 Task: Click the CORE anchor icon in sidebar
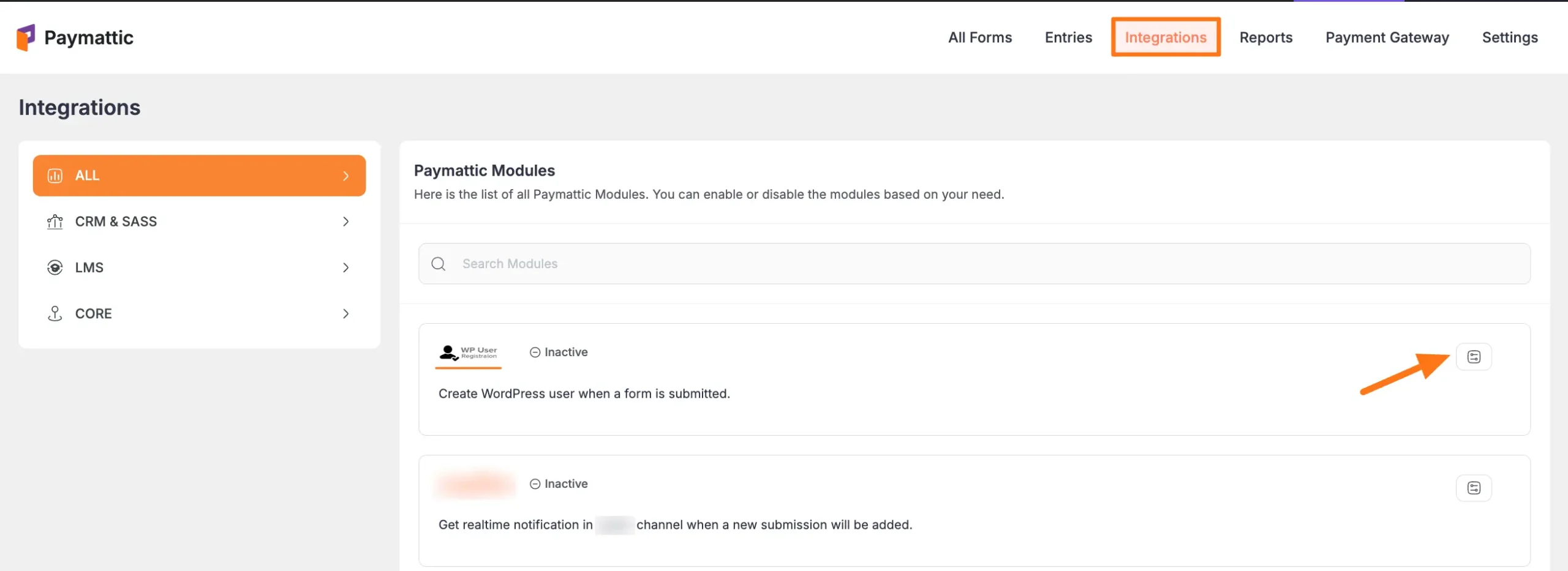click(55, 313)
